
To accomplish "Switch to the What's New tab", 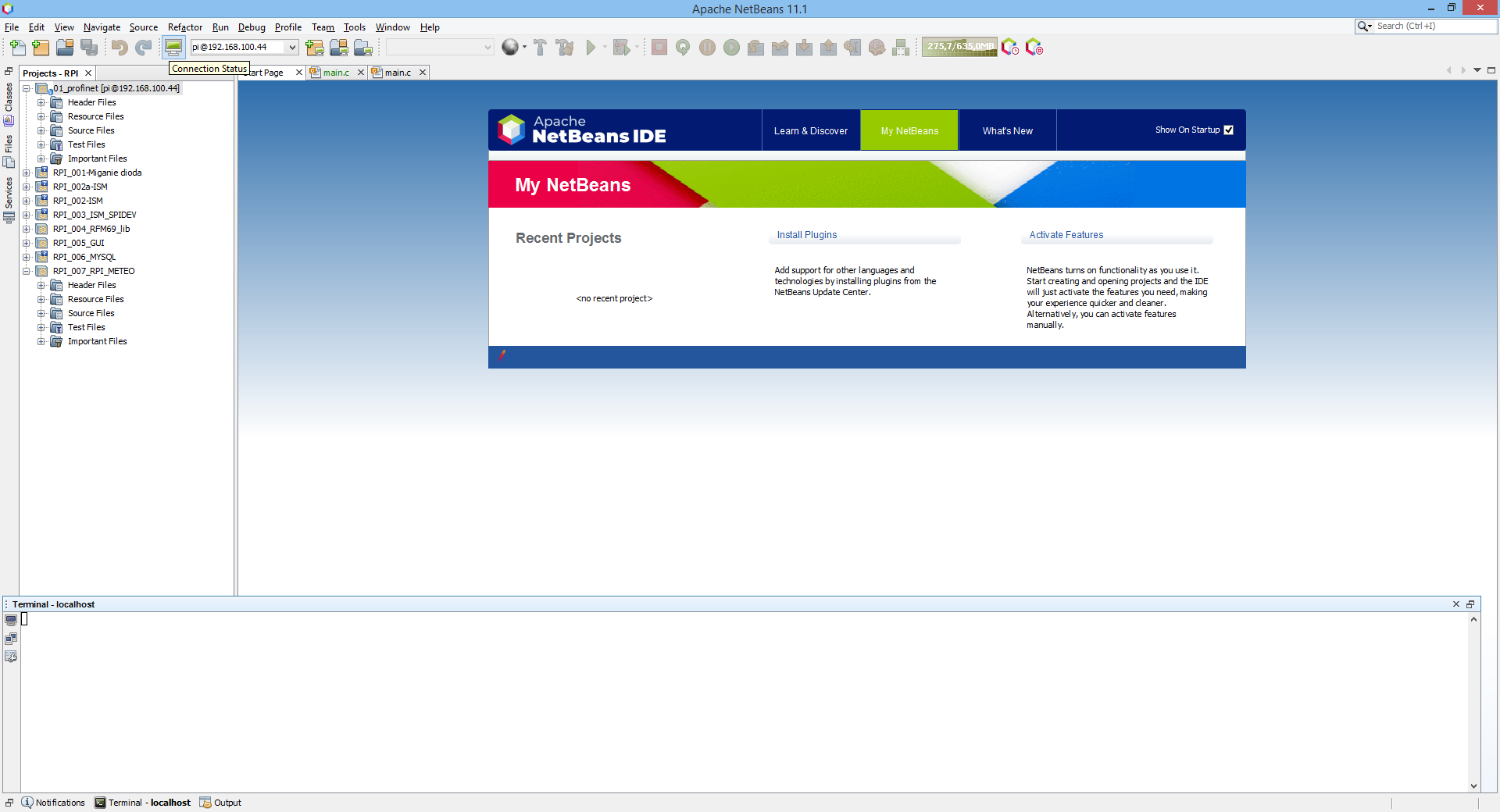I will pyautogui.click(x=1007, y=131).
